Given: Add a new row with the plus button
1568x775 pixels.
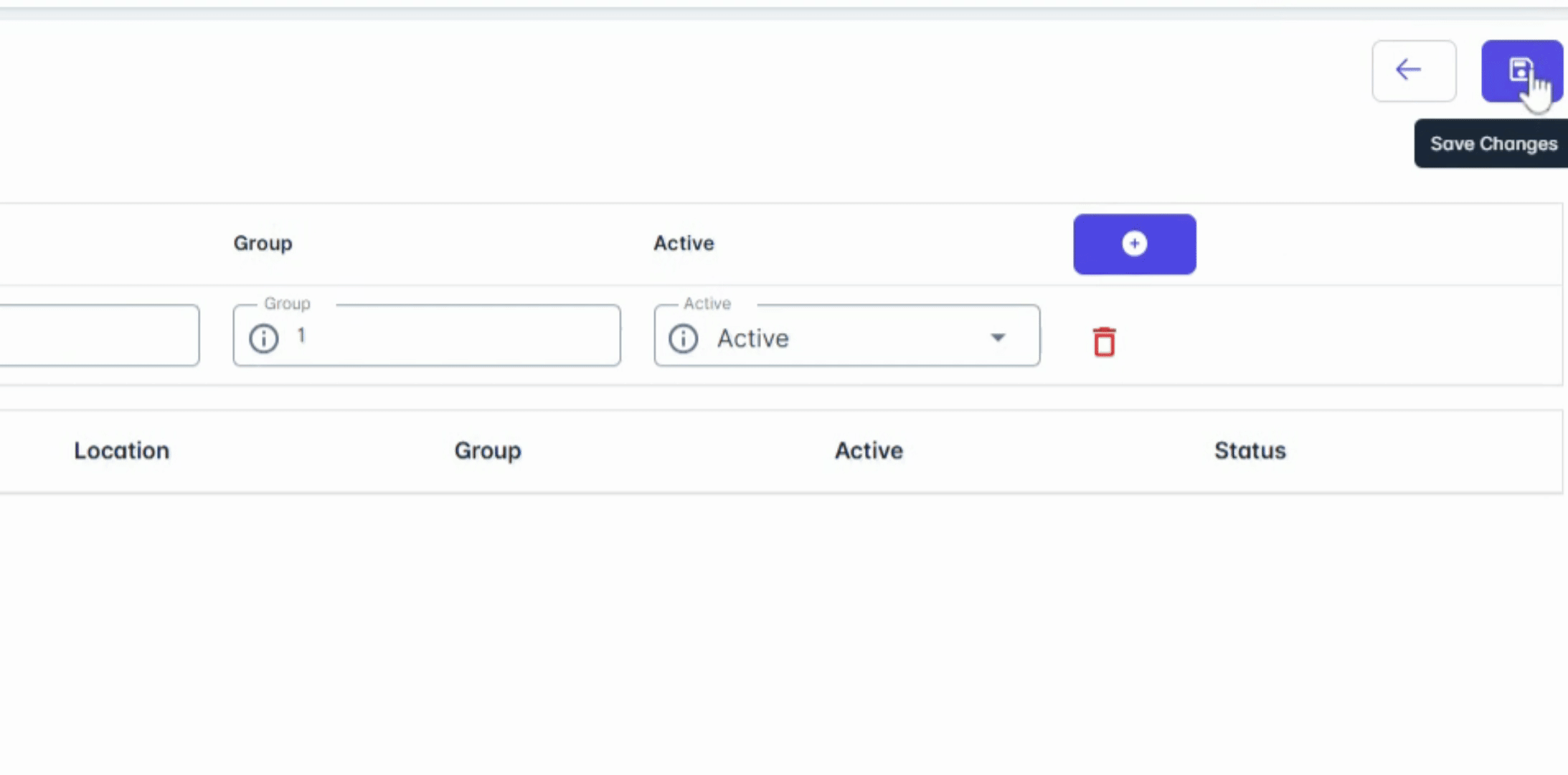Looking at the screenshot, I should (x=1134, y=244).
